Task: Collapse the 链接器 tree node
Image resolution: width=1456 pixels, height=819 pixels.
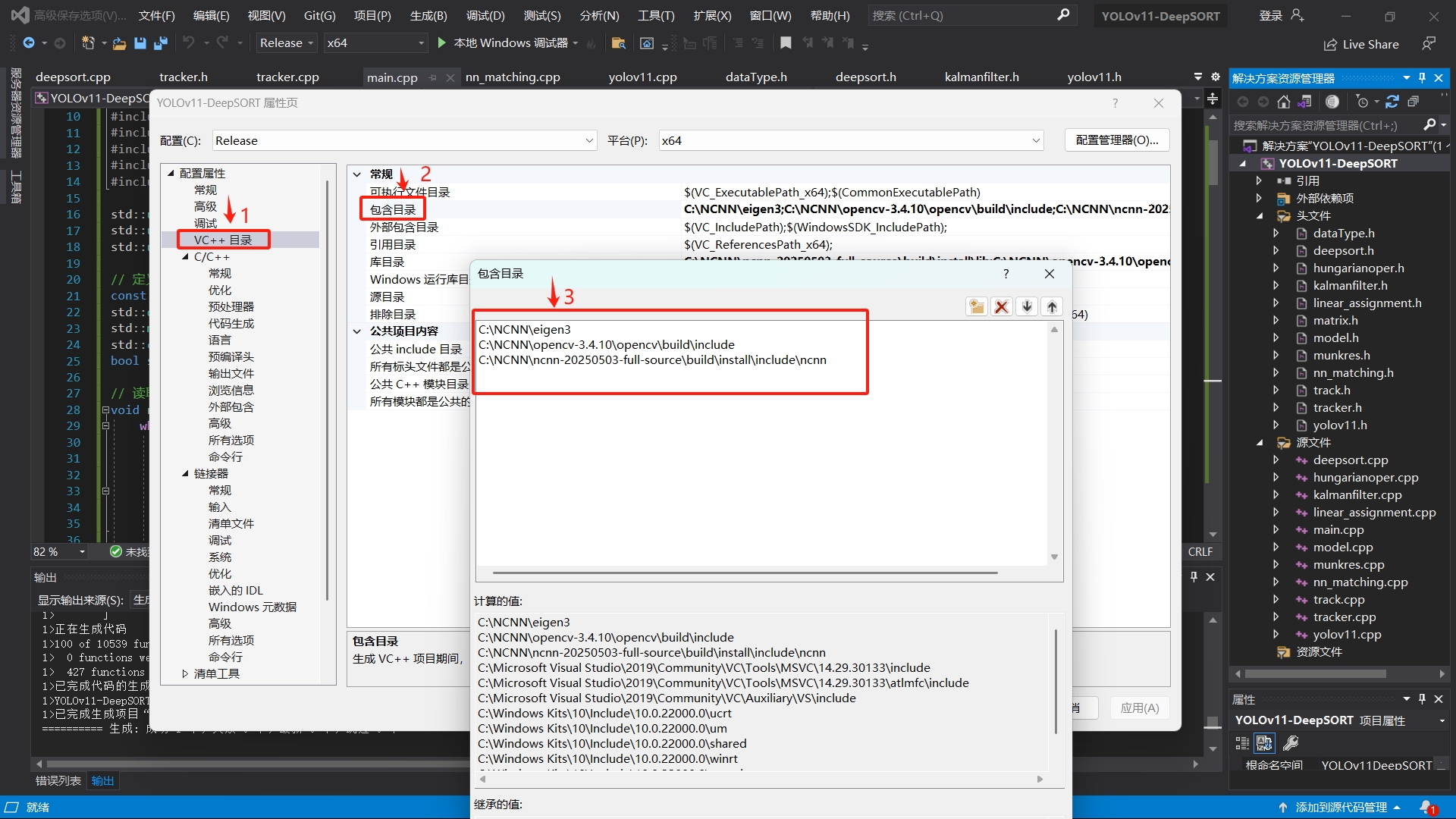Action: [x=186, y=474]
